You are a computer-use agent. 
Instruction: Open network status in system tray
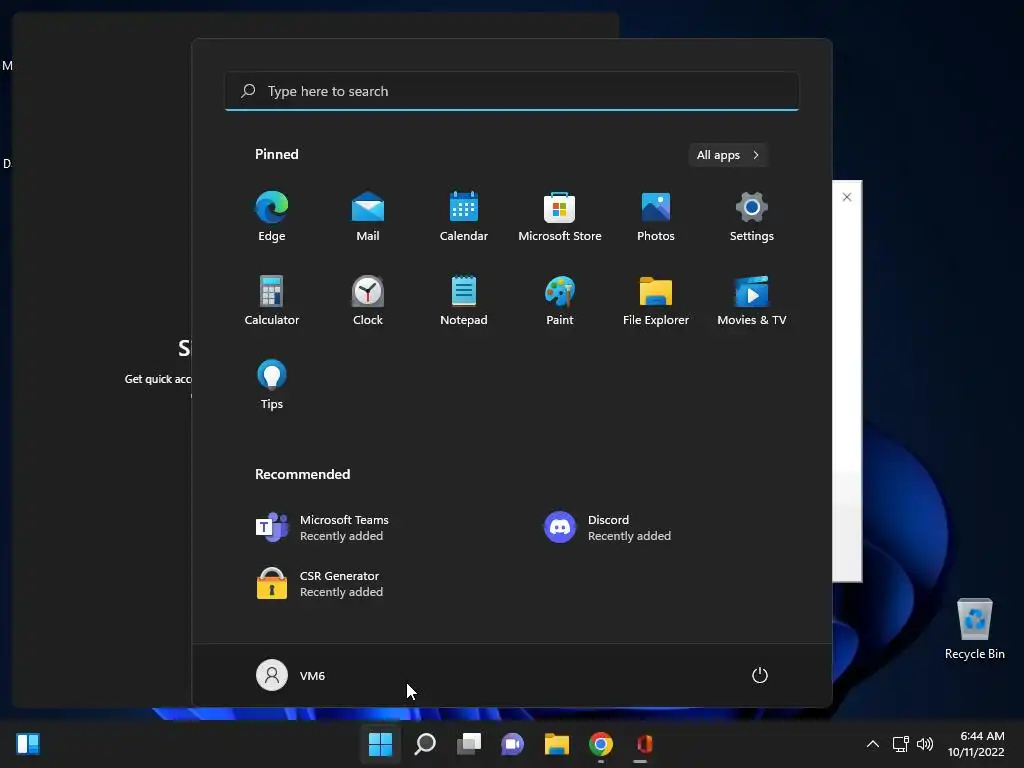pos(901,743)
